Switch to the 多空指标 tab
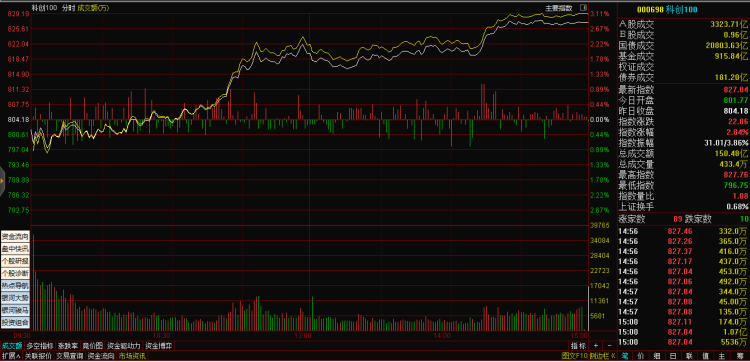 pyautogui.click(x=40, y=346)
